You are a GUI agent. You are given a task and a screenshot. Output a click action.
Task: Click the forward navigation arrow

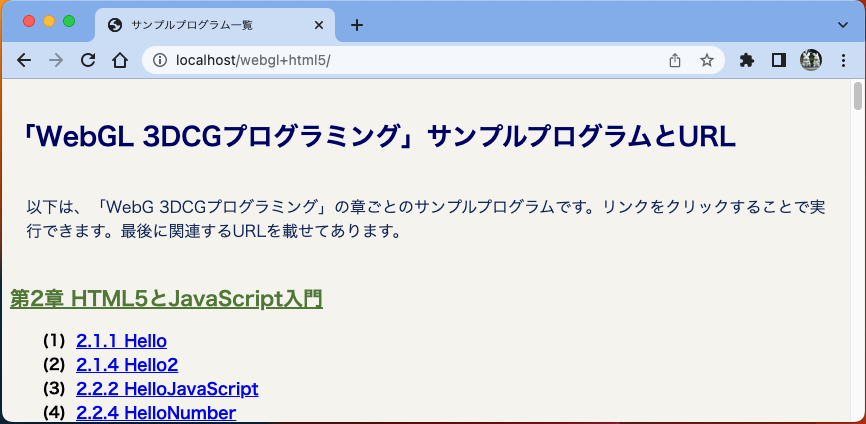(x=56, y=60)
